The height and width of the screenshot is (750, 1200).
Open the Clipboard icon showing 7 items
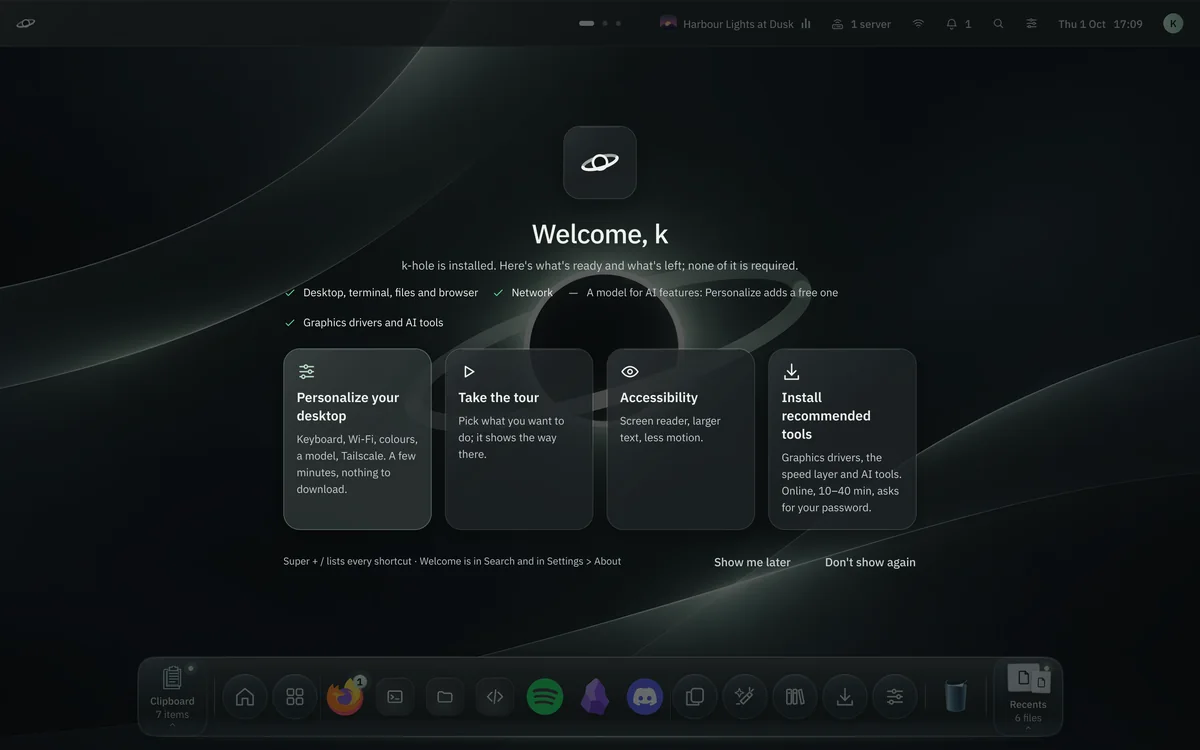click(x=172, y=678)
